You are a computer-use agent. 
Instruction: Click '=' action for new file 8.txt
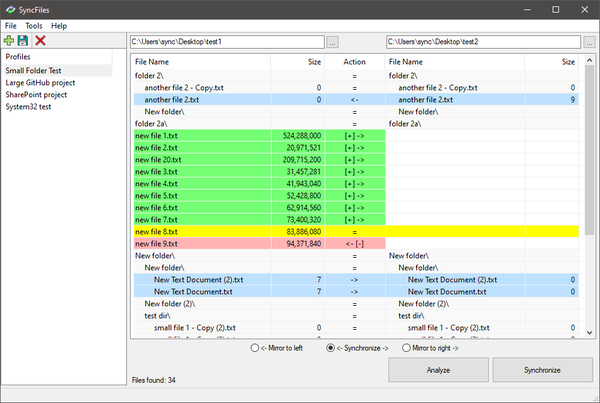(x=355, y=232)
